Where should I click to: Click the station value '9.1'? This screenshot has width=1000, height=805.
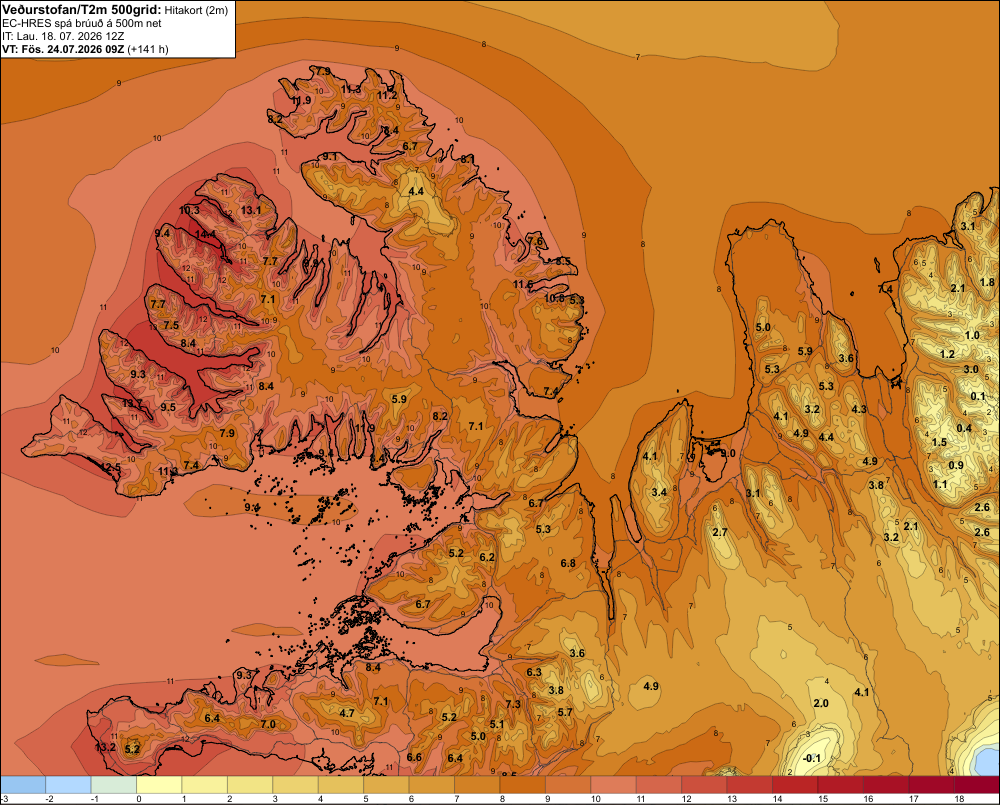(330, 156)
